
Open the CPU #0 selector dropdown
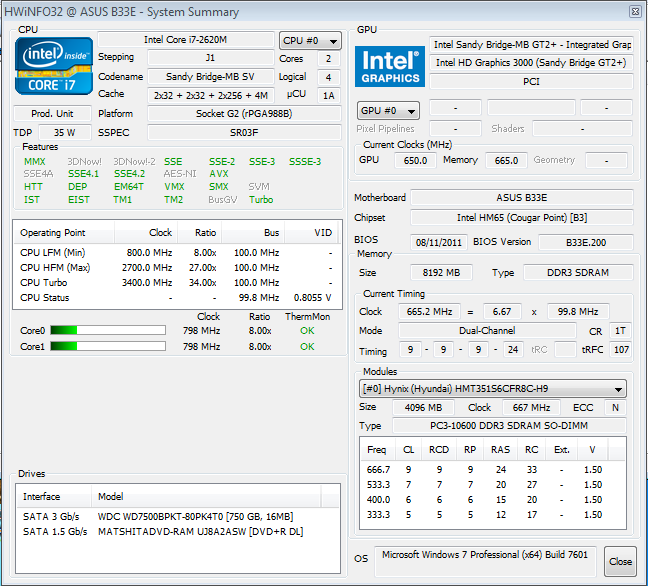point(310,40)
